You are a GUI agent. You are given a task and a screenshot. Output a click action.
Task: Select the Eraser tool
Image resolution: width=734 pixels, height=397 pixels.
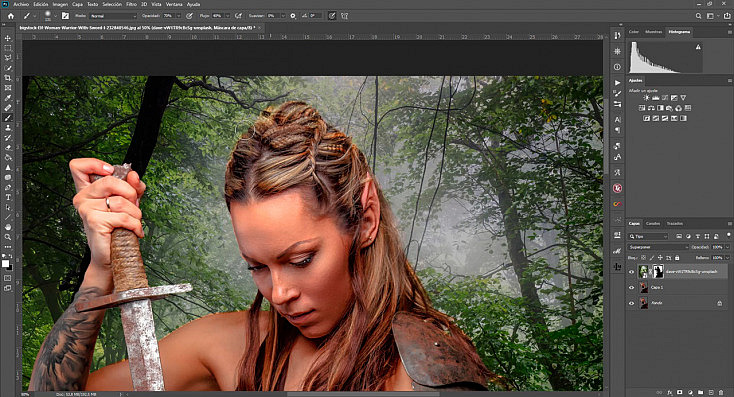(7, 147)
